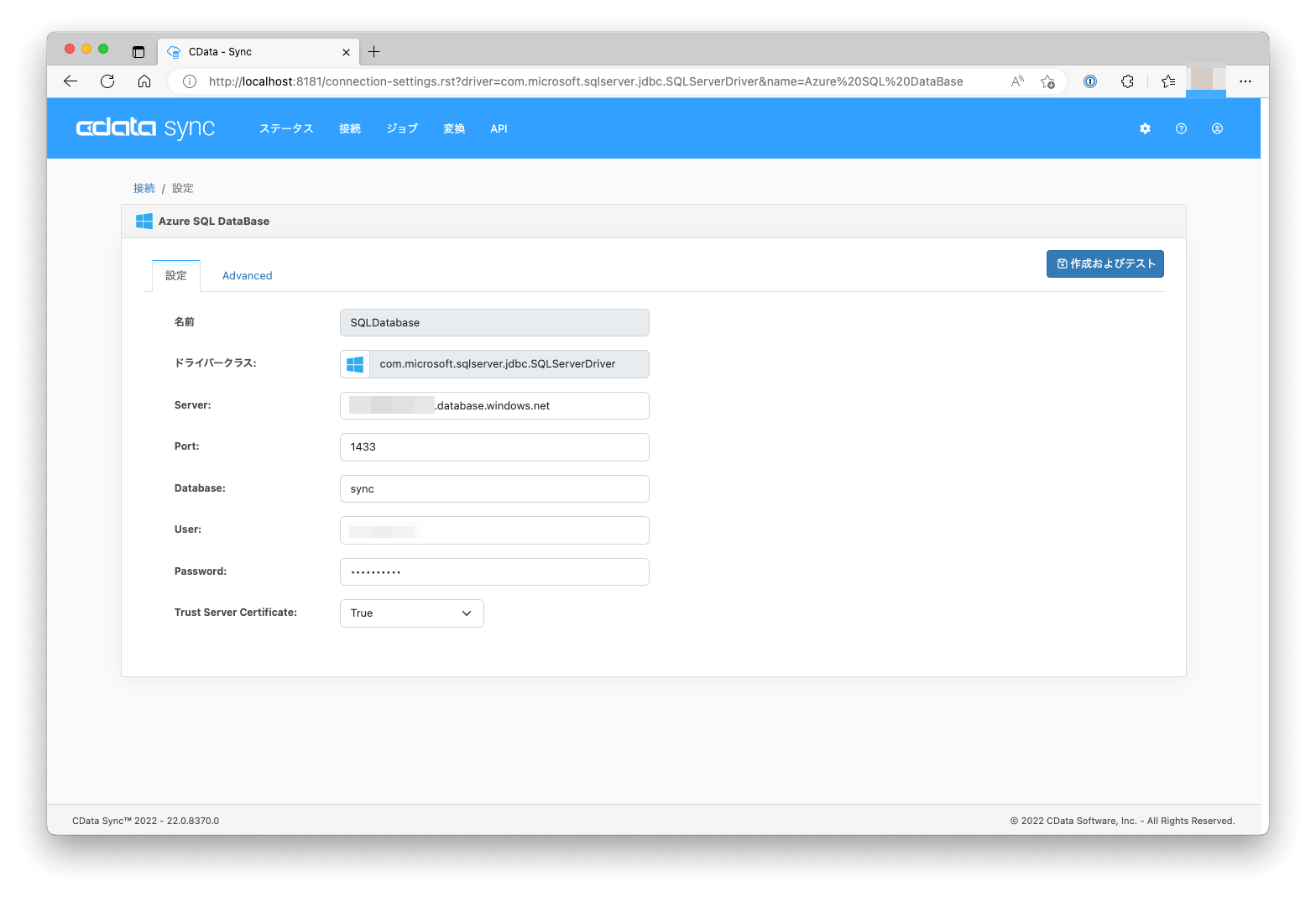
Task: Click the User input field
Action: click(x=494, y=530)
